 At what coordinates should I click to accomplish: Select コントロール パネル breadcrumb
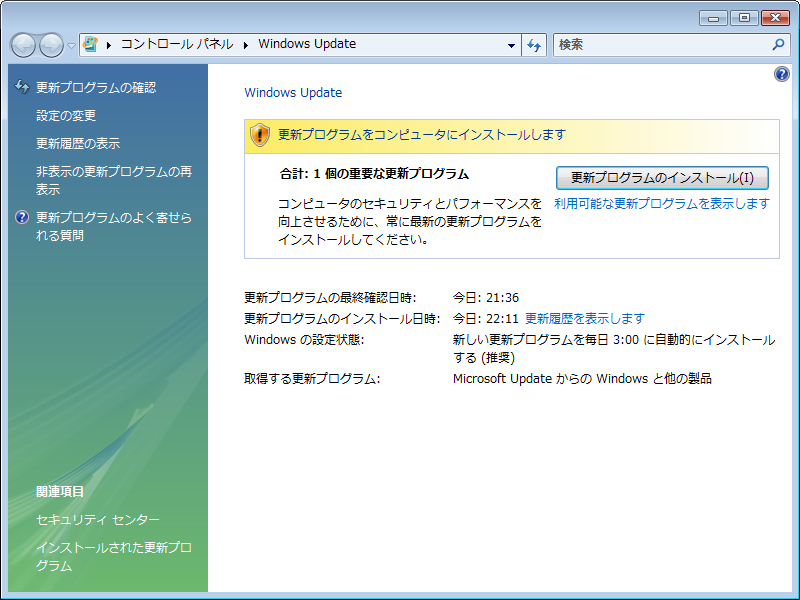coord(177,44)
